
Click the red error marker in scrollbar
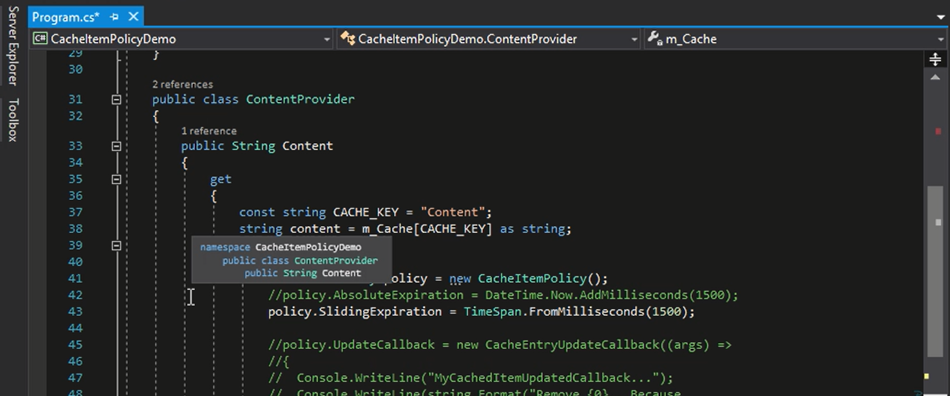pyautogui.click(x=938, y=131)
